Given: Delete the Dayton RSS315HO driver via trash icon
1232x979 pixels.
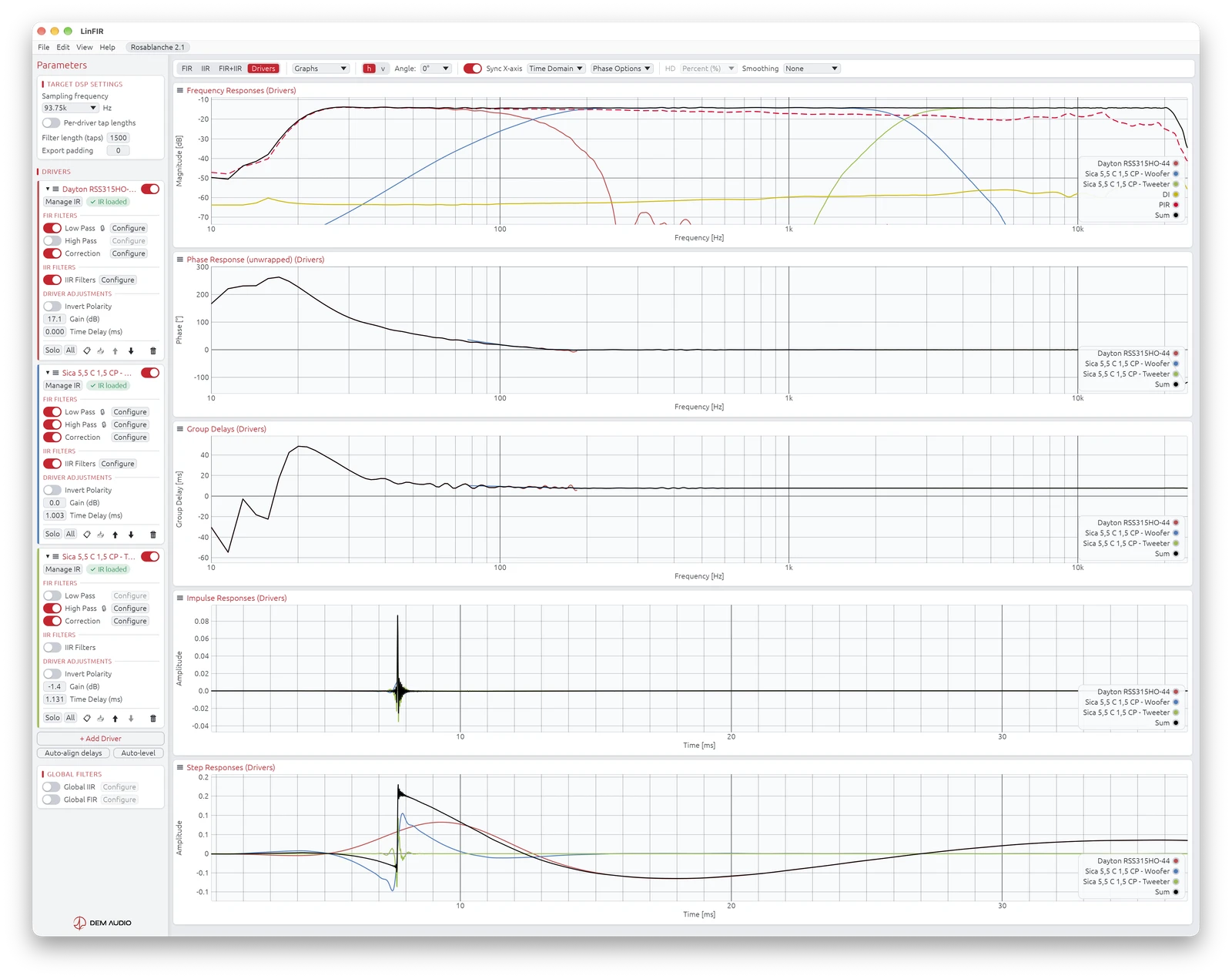Looking at the screenshot, I should 152,350.
